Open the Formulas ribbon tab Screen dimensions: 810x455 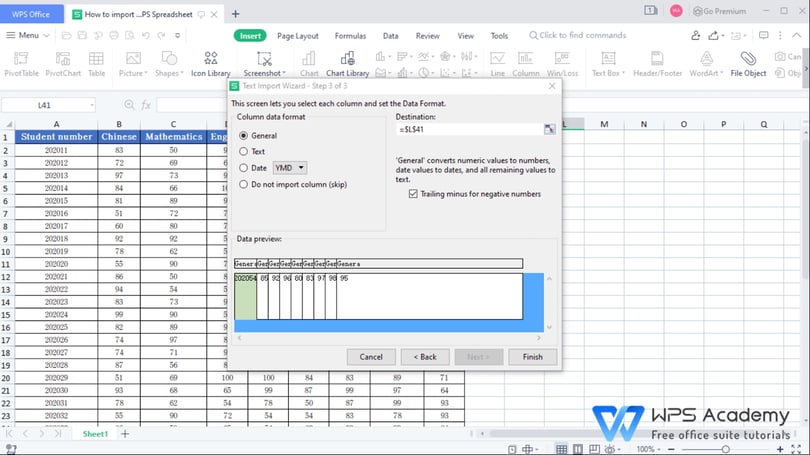[x=350, y=36]
